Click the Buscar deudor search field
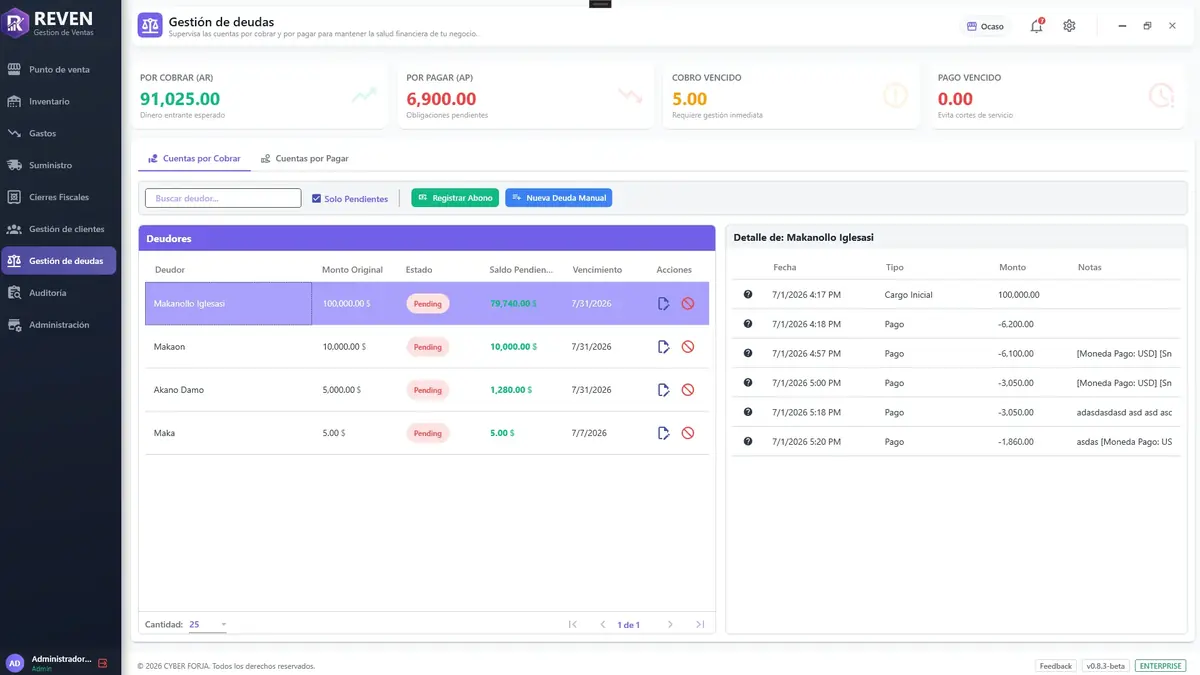This screenshot has height=675, width=1200. [x=223, y=198]
